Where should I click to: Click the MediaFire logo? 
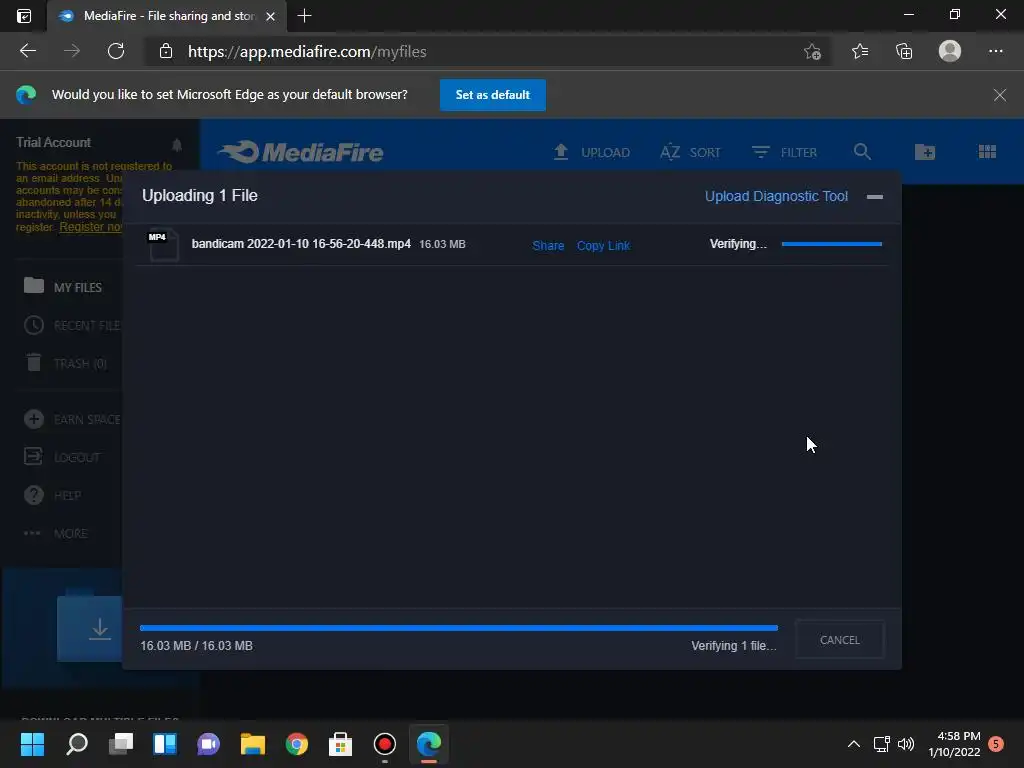300,152
